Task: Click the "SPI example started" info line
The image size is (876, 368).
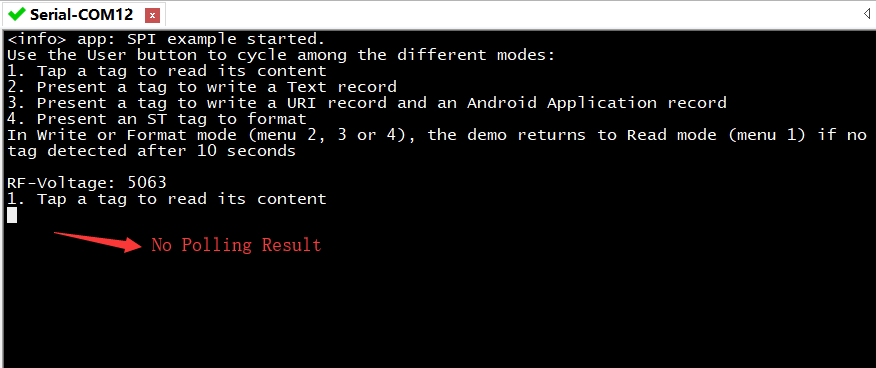Action: 166,39
